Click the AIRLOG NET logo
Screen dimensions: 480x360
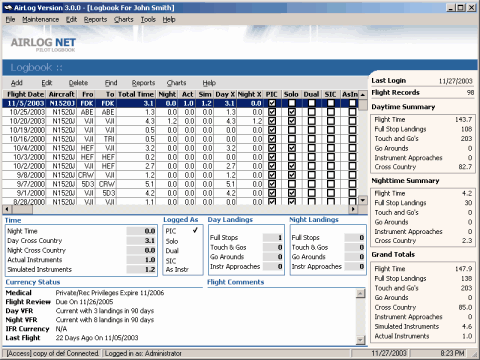(x=43, y=44)
